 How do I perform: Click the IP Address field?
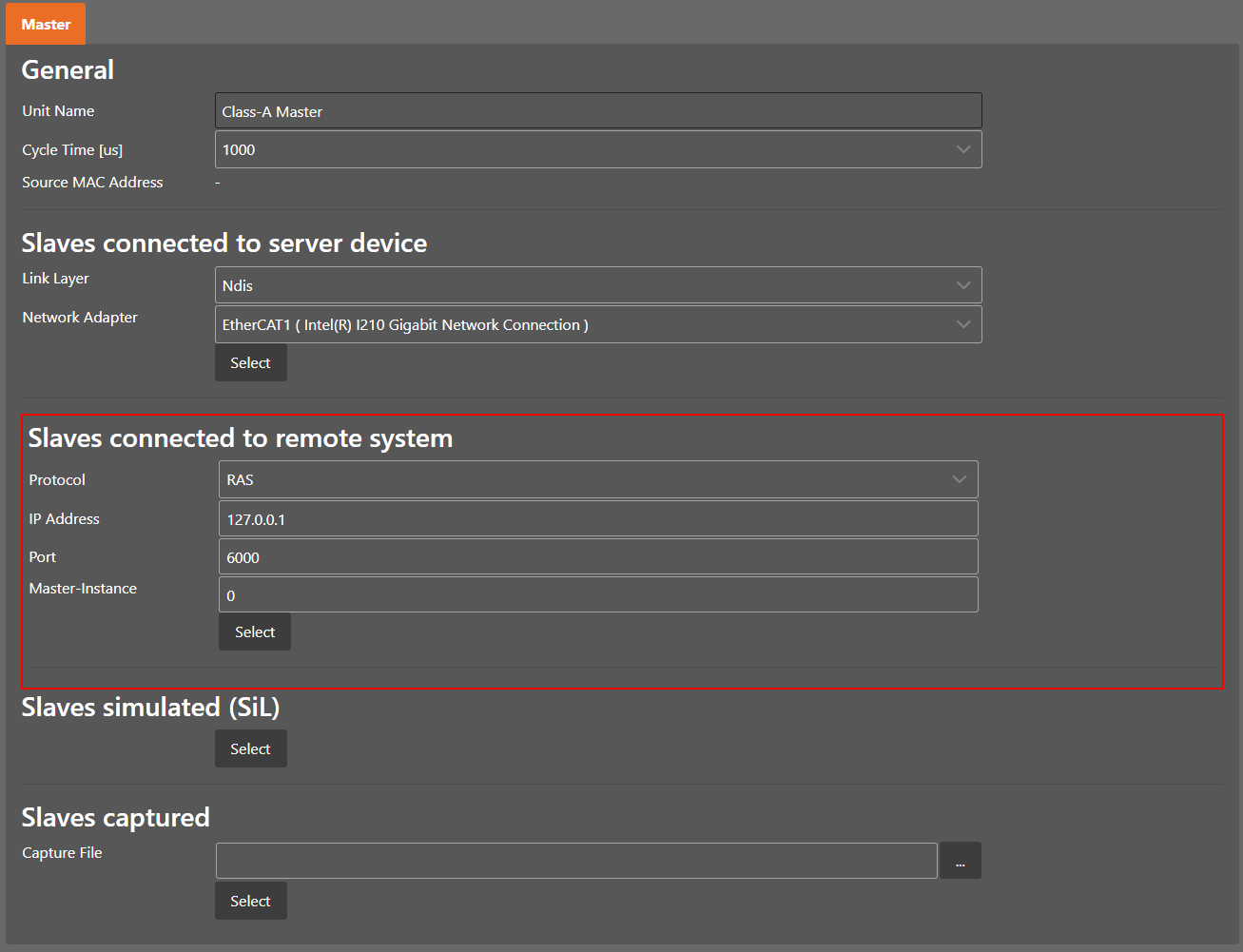(x=597, y=519)
